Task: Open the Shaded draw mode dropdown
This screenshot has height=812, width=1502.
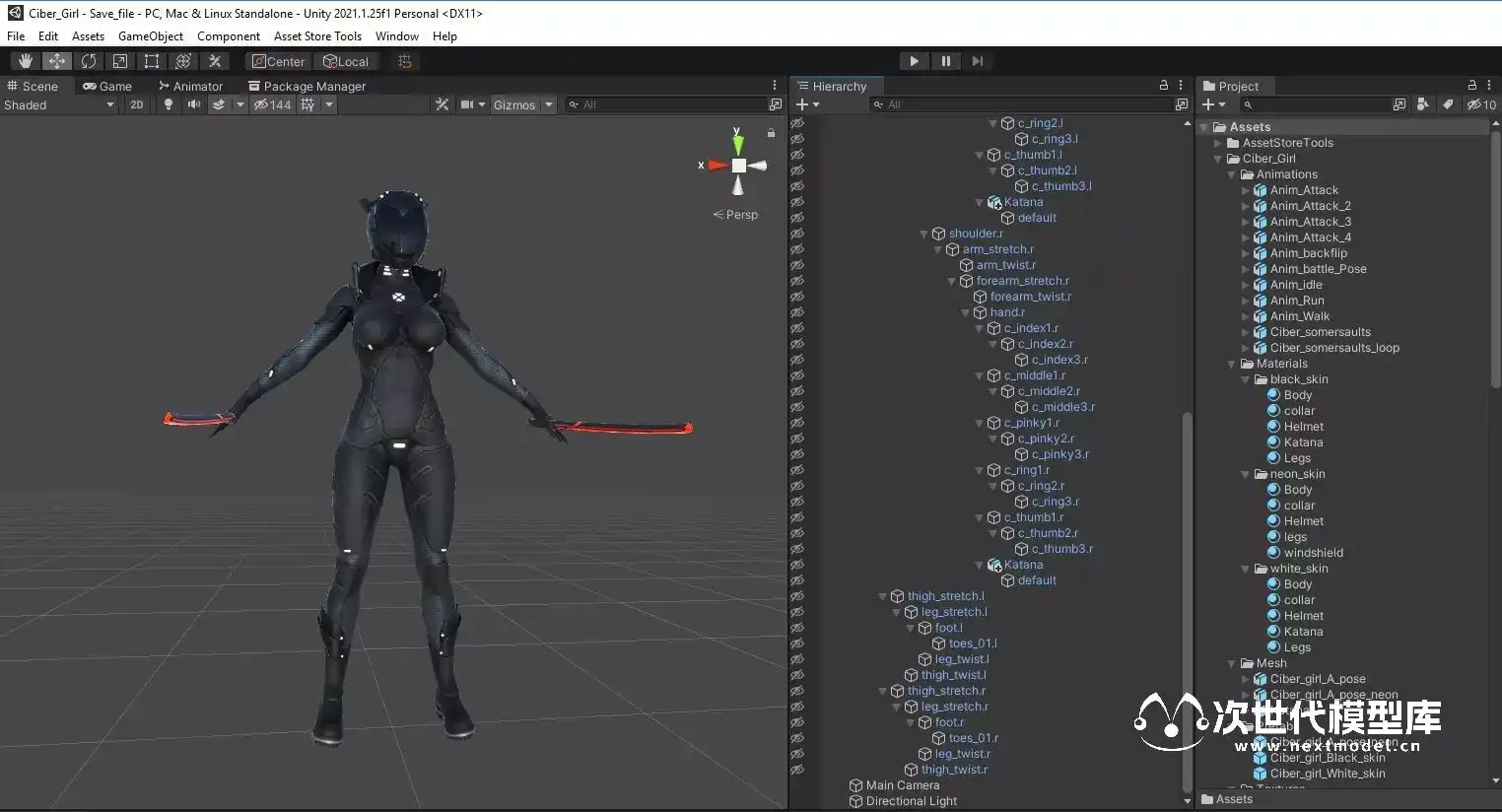Action: point(59,104)
